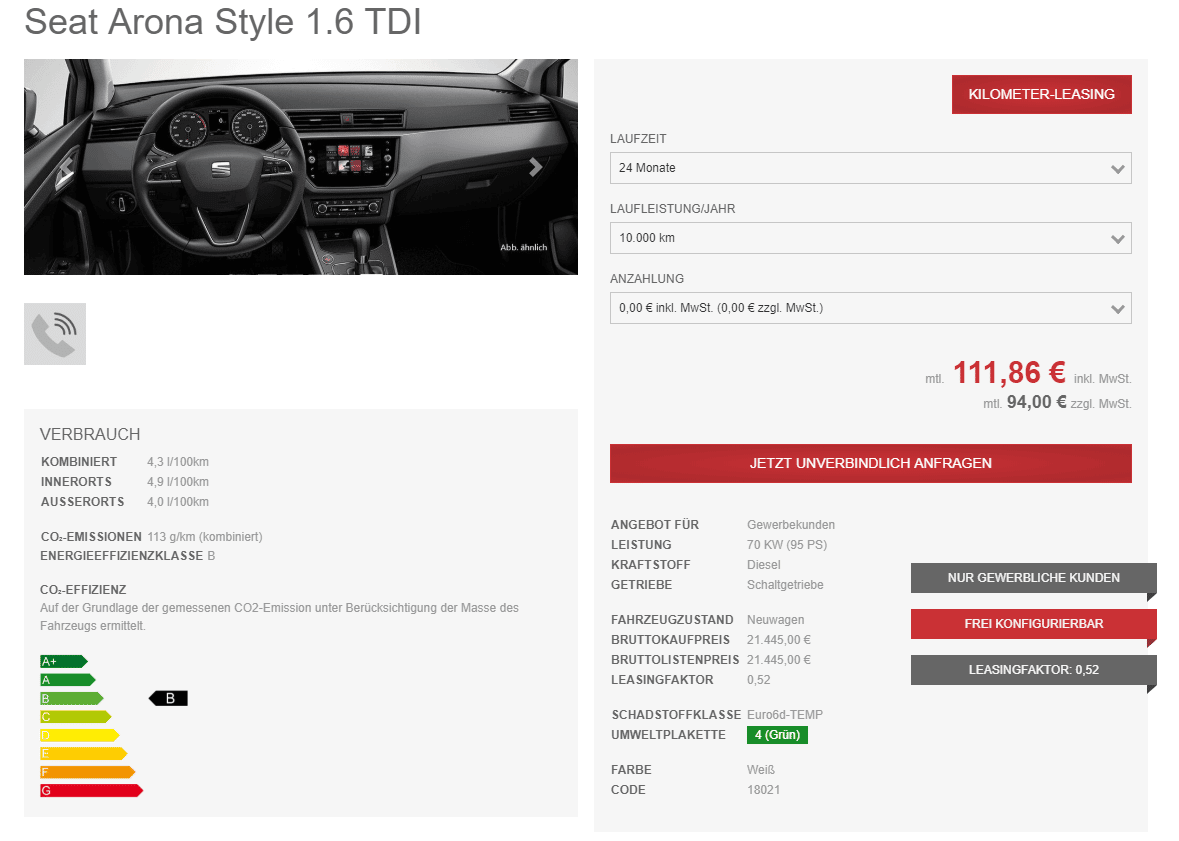Click the Kilometer-Leasing button
Screen dimensions: 1179x841
click(x=1041, y=94)
